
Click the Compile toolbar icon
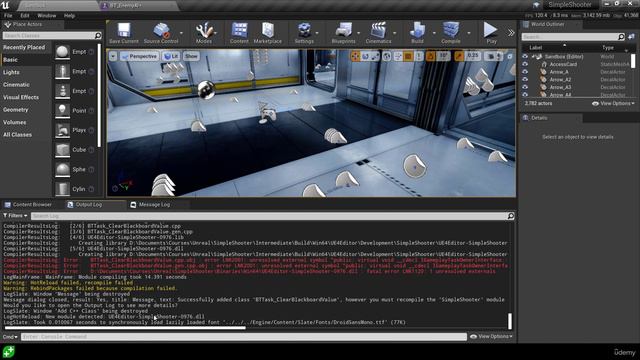tap(451, 30)
